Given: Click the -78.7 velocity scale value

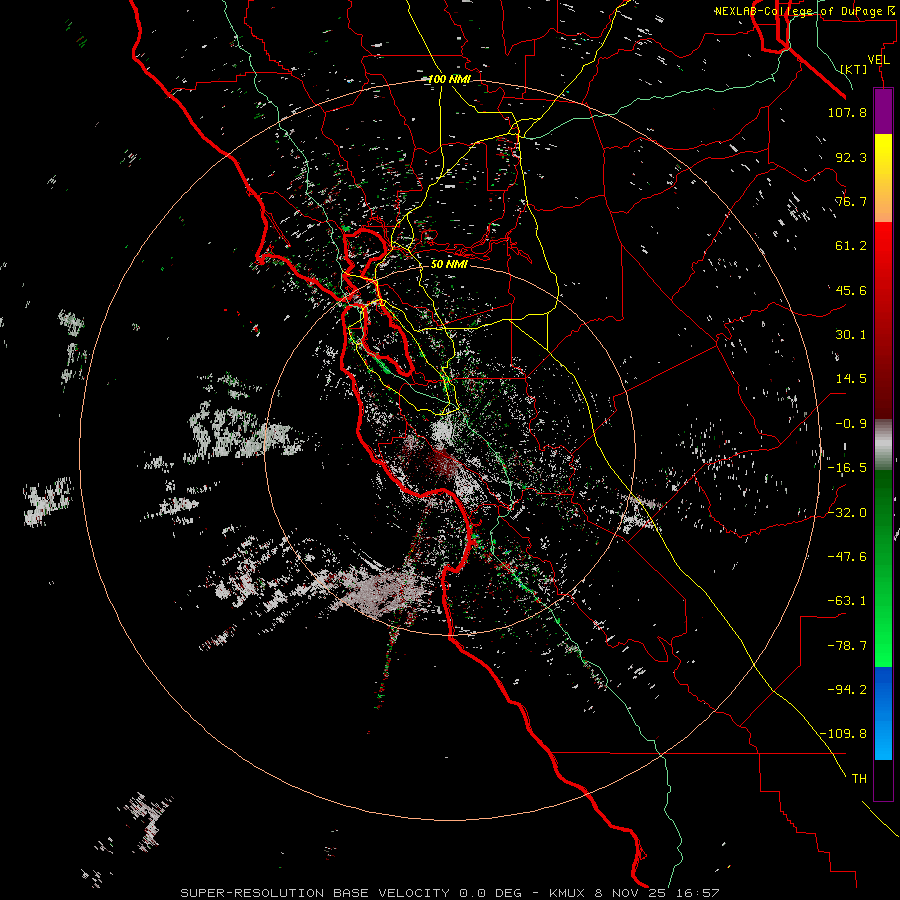Looking at the screenshot, I should (847, 646).
